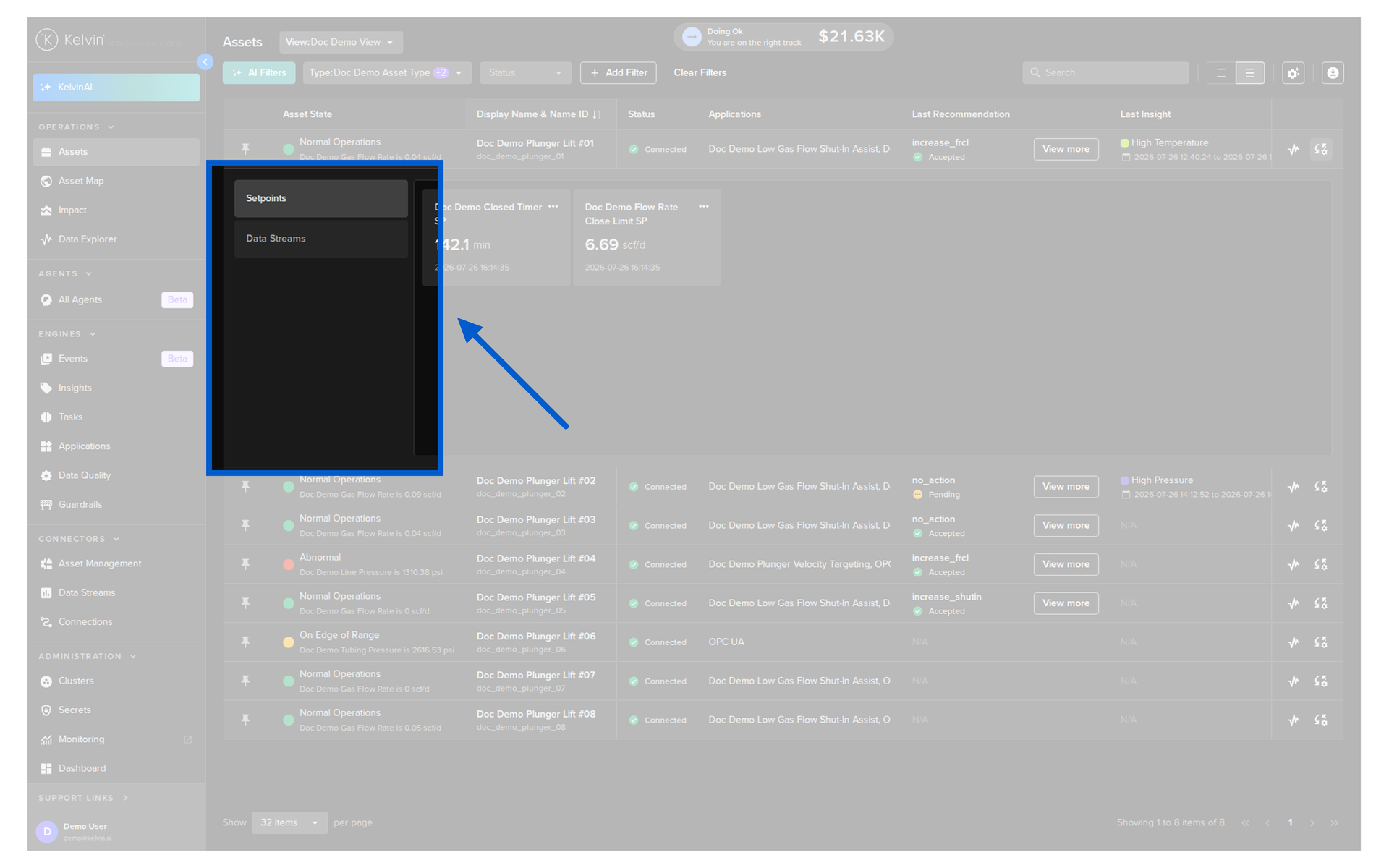Open the Doc Demo View dropdown
The height and width of the screenshot is (868, 1389).
pos(341,42)
